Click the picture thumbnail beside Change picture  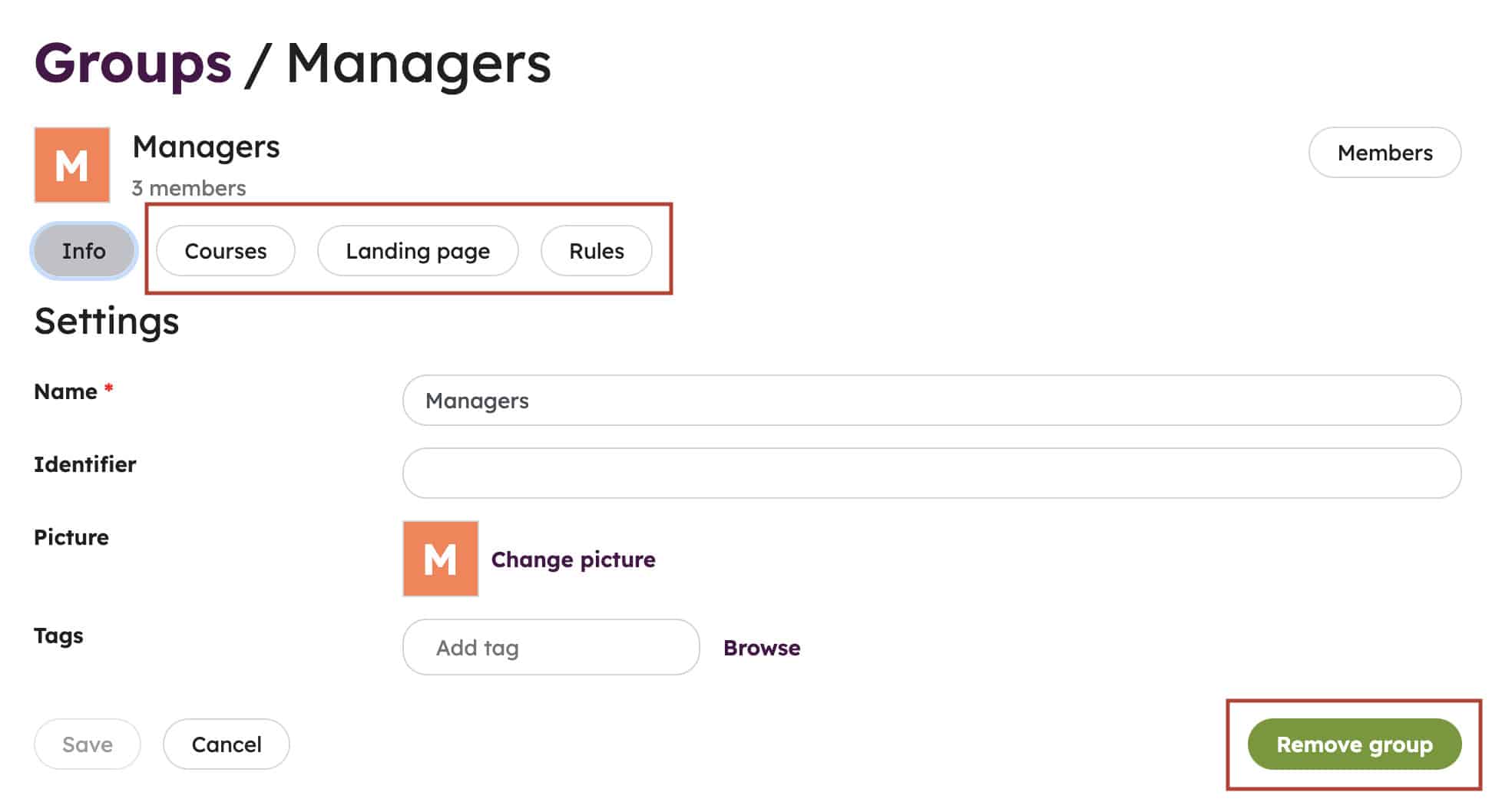point(441,559)
